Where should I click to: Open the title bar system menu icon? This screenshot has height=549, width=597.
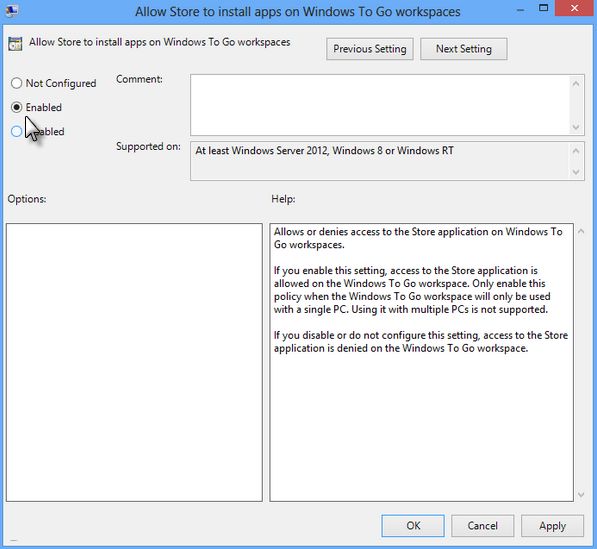coord(11,10)
